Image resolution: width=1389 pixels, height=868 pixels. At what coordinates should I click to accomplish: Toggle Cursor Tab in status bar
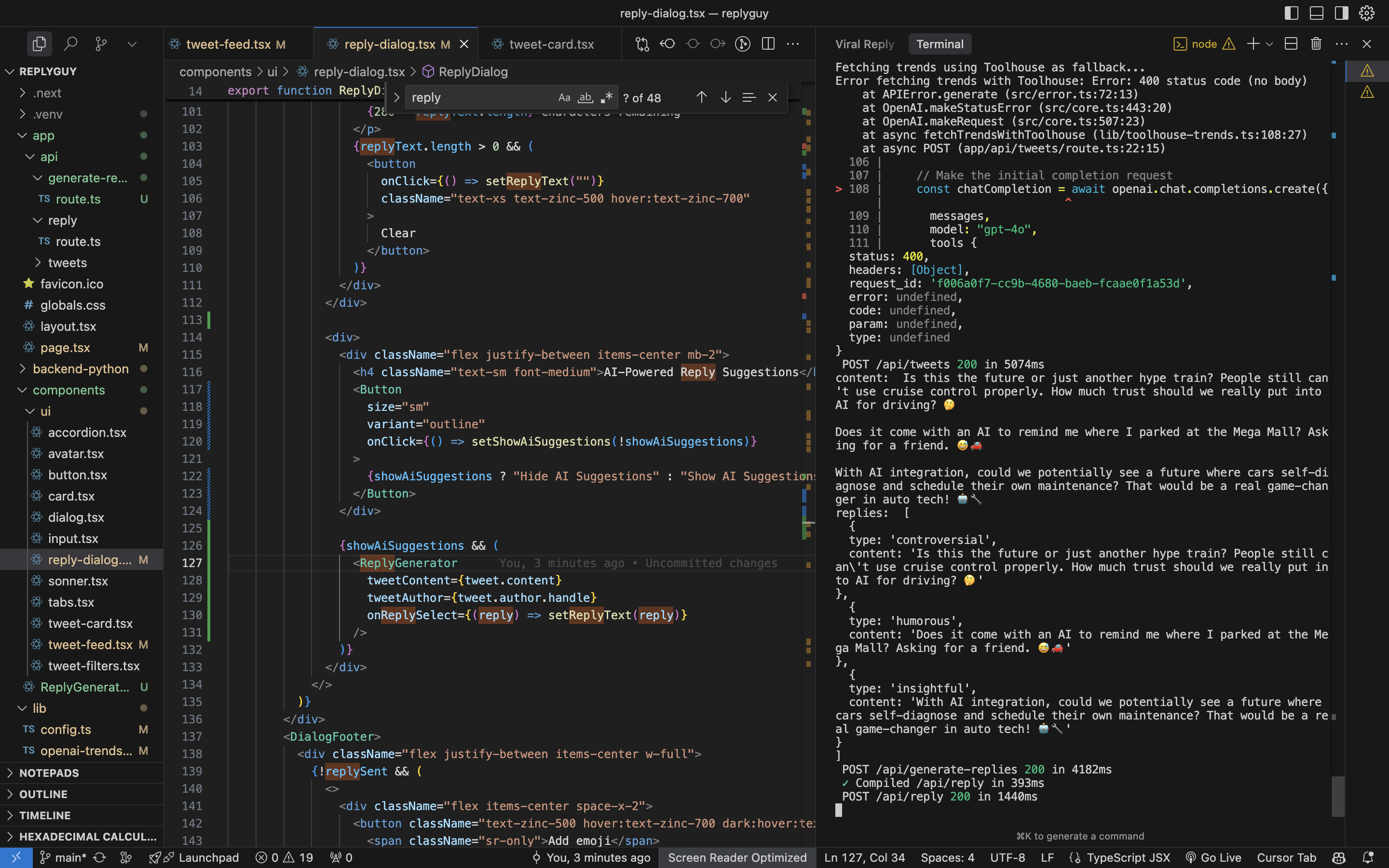click(1286, 858)
